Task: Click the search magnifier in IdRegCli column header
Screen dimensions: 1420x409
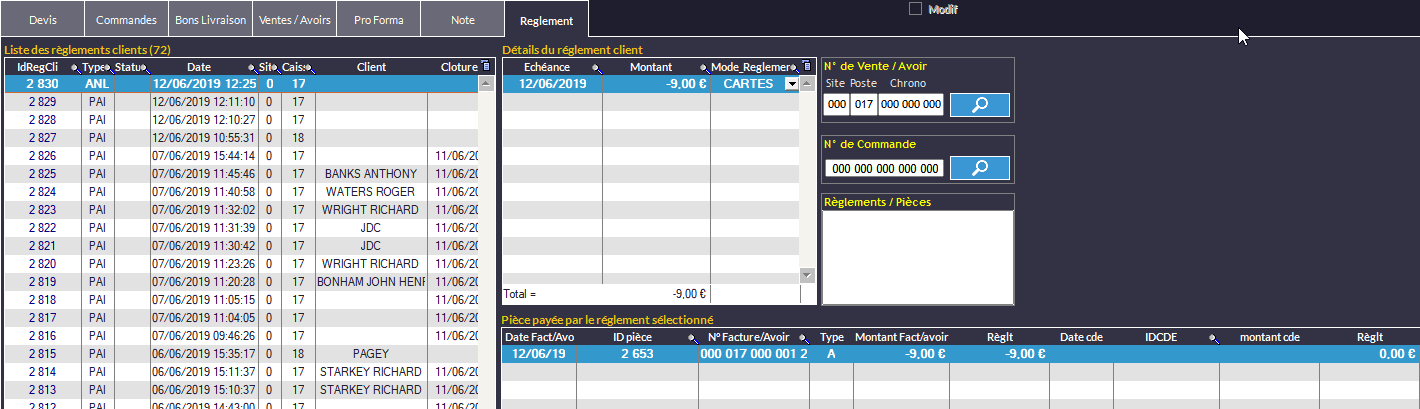Action: (x=76, y=68)
